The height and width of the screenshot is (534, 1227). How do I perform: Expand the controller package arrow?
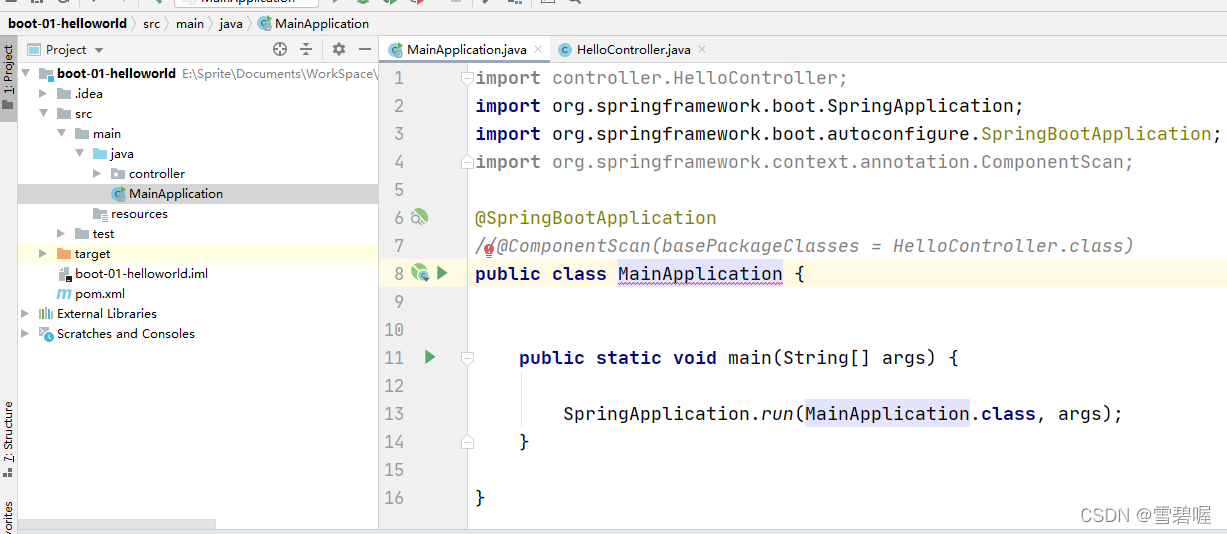click(x=97, y=173)
